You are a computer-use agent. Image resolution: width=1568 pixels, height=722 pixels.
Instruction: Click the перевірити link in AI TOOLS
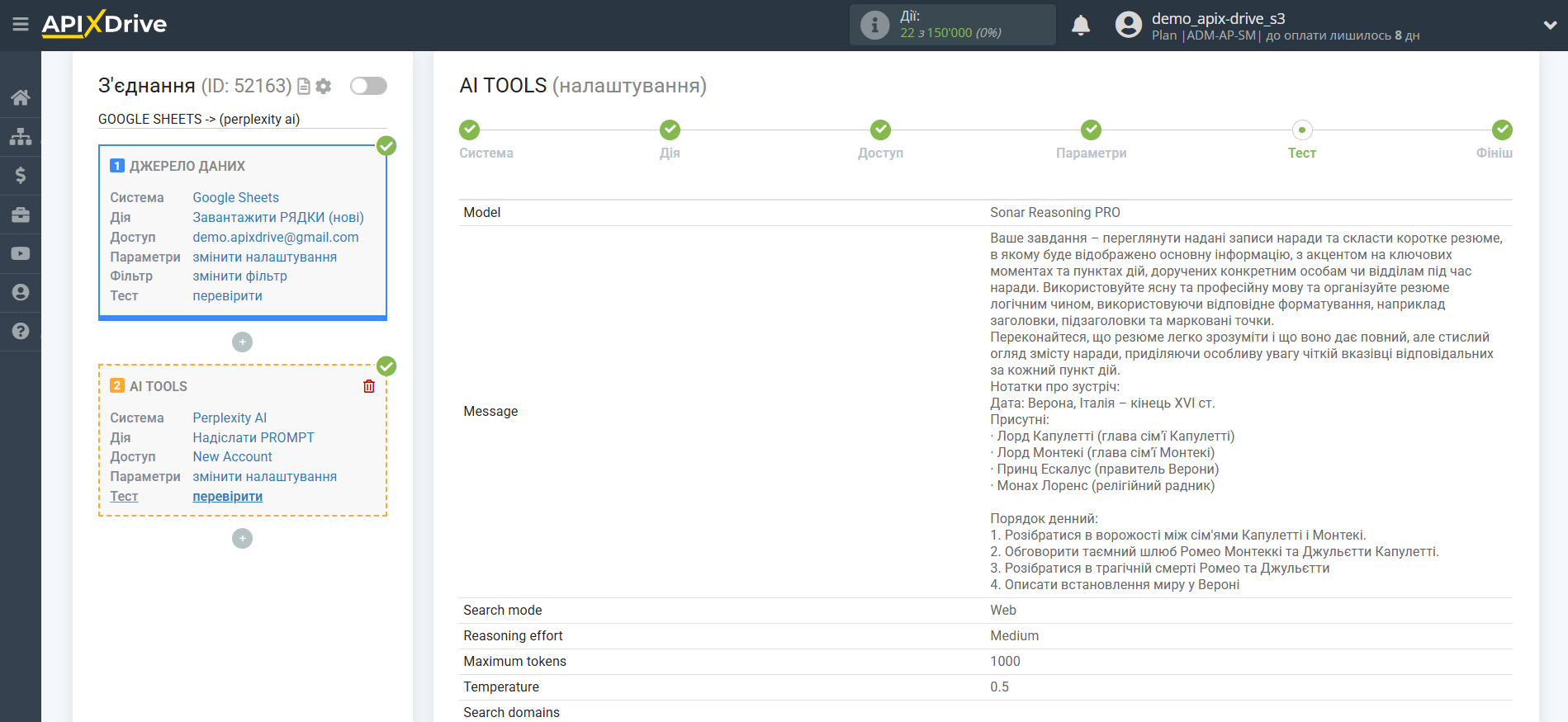227,497
